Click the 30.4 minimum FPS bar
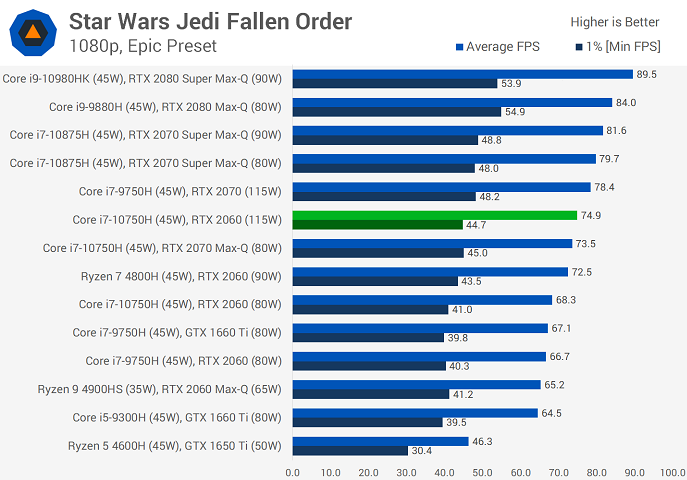 [350, 451]
